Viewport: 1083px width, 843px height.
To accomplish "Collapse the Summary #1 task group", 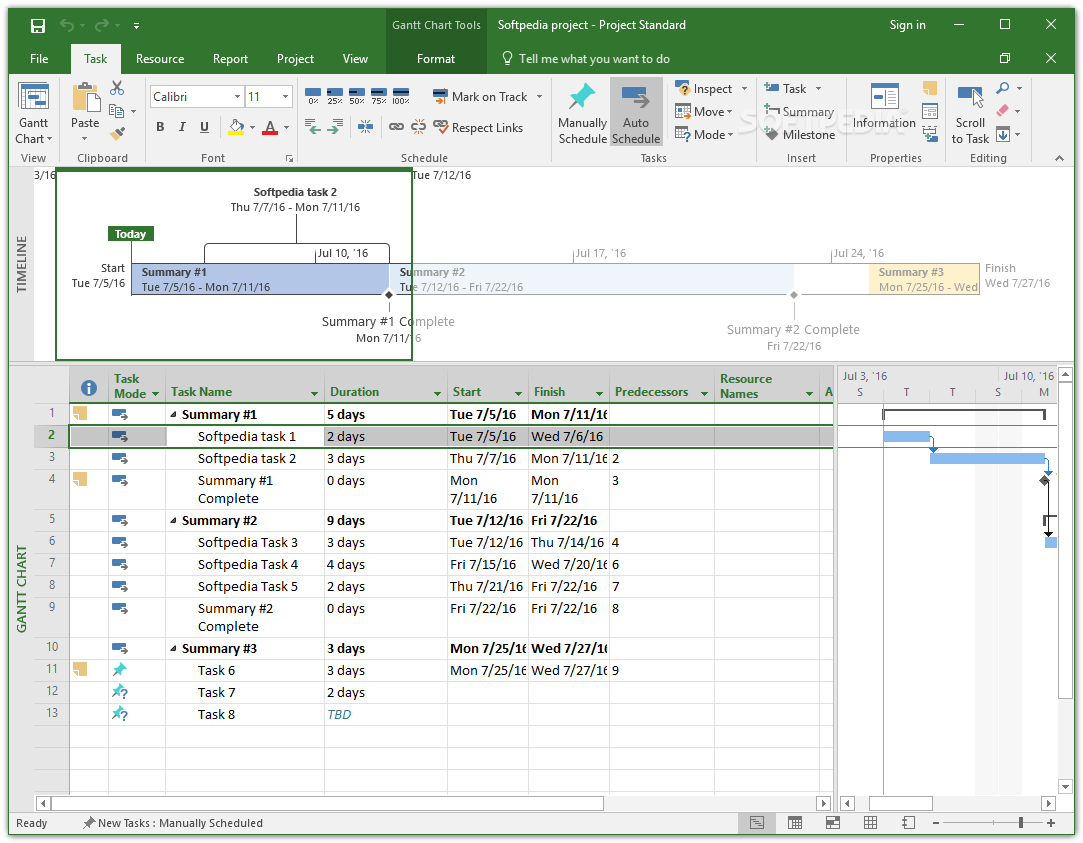I will tap(173, 415).
